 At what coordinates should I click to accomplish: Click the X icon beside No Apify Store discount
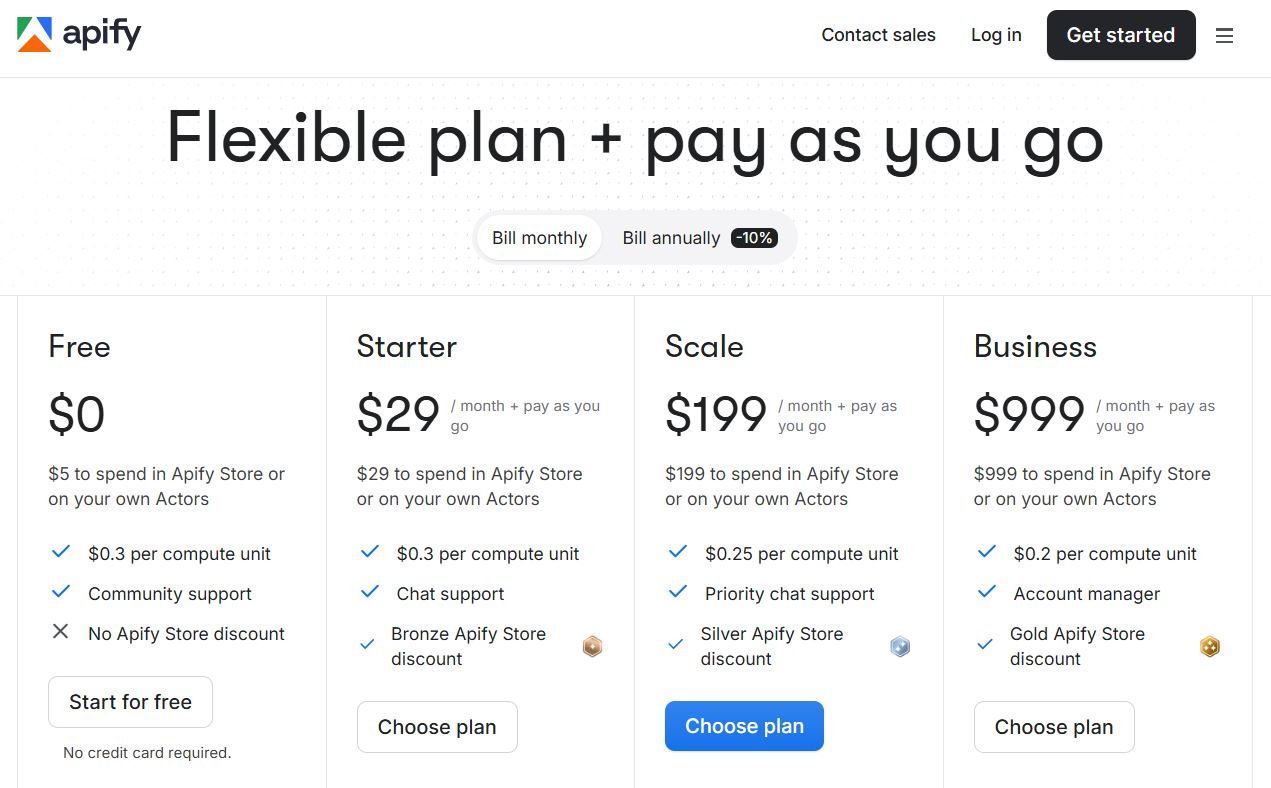(60, 631)
